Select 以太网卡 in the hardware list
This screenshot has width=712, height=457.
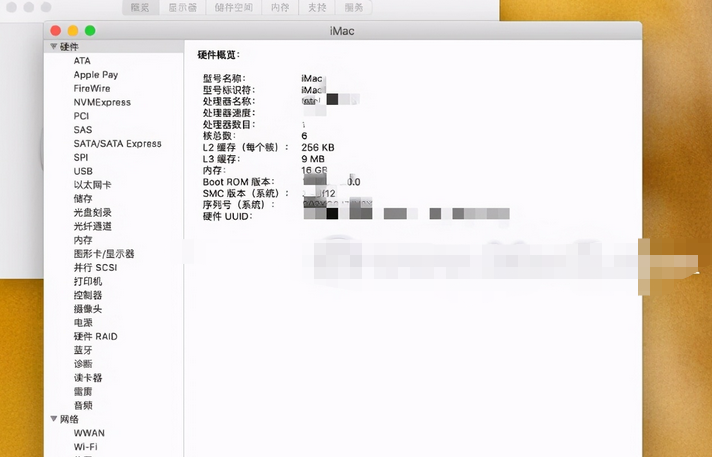[92, 185]
